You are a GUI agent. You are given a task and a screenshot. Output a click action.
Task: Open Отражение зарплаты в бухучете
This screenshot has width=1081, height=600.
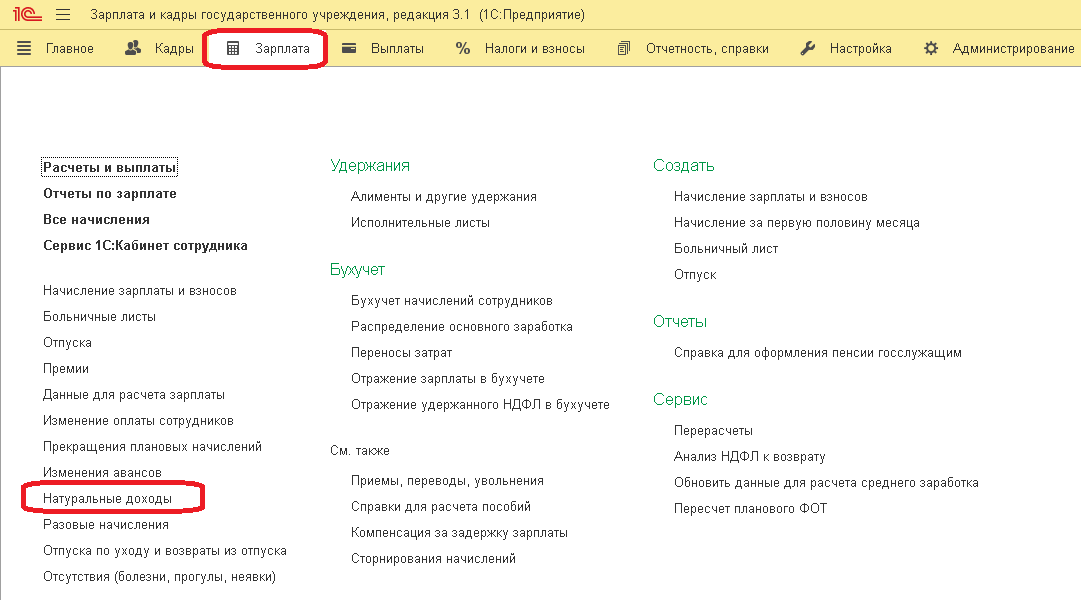tap(447, 379)
